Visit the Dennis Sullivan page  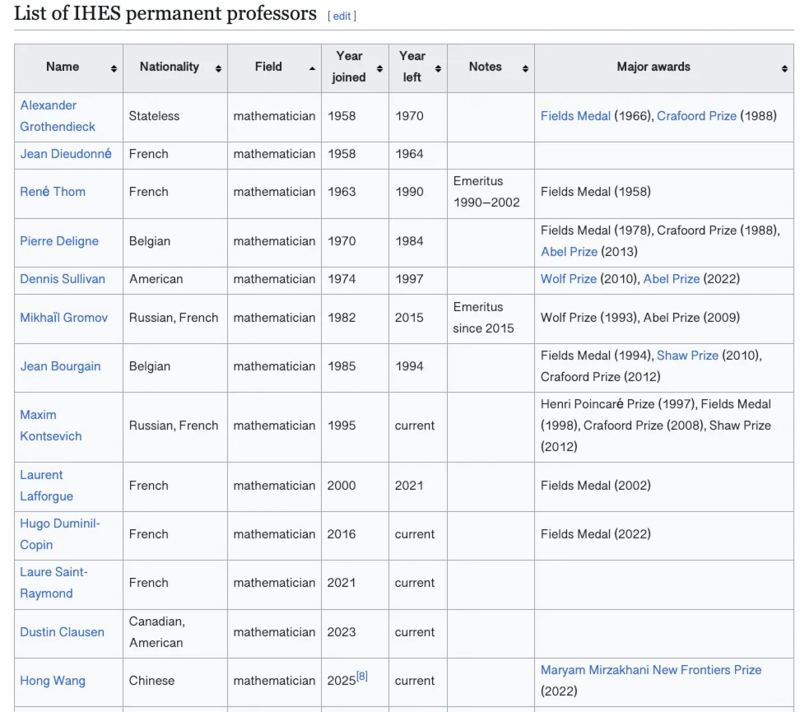coord(62,279)
